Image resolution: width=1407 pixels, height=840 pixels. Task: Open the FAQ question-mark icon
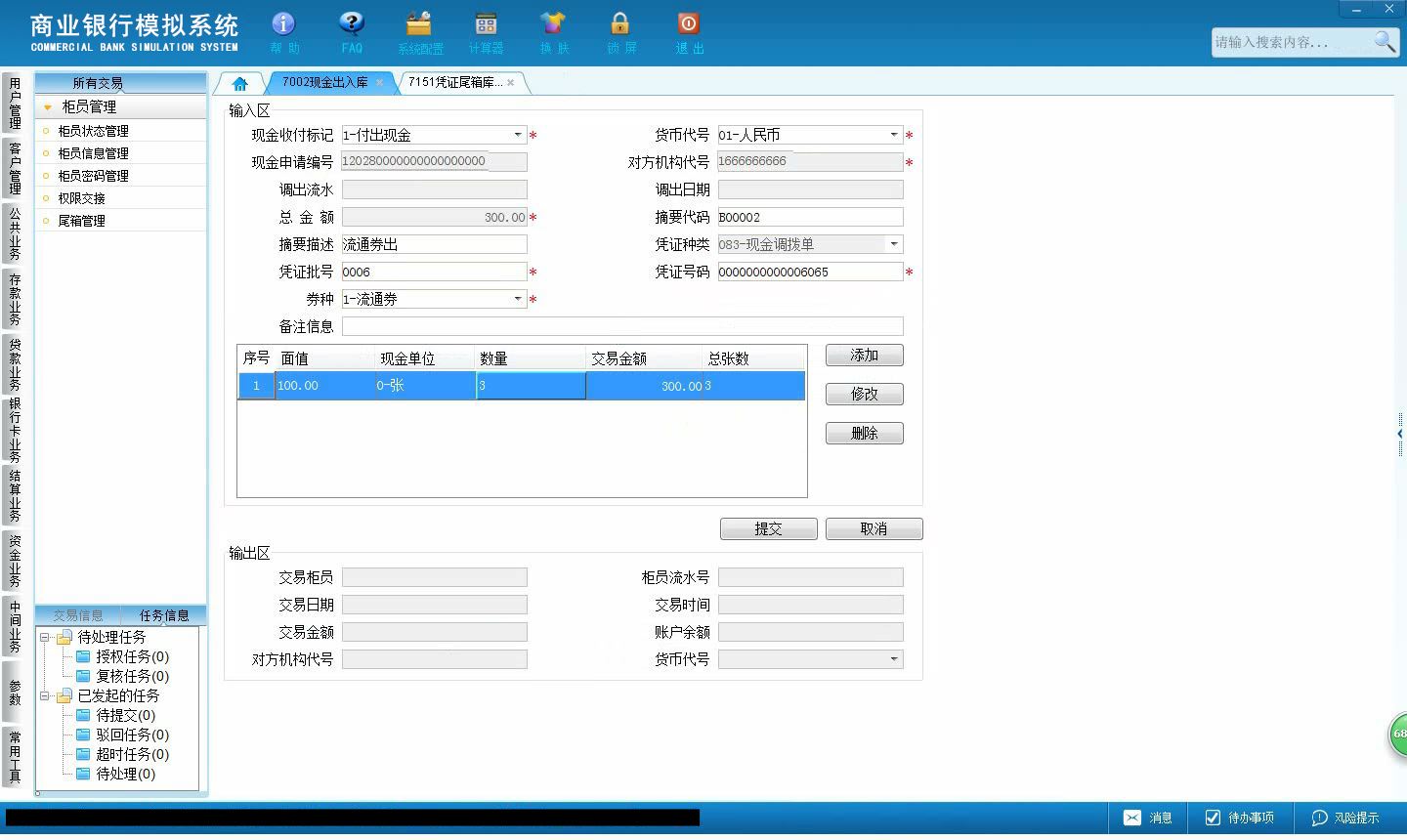351,23
